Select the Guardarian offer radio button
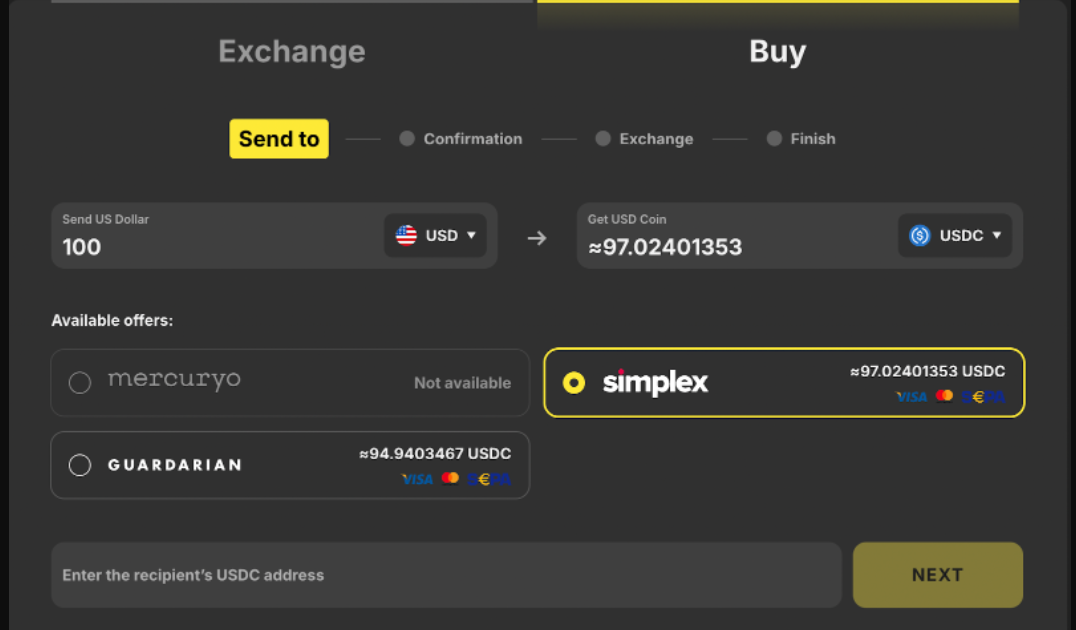 80,465
